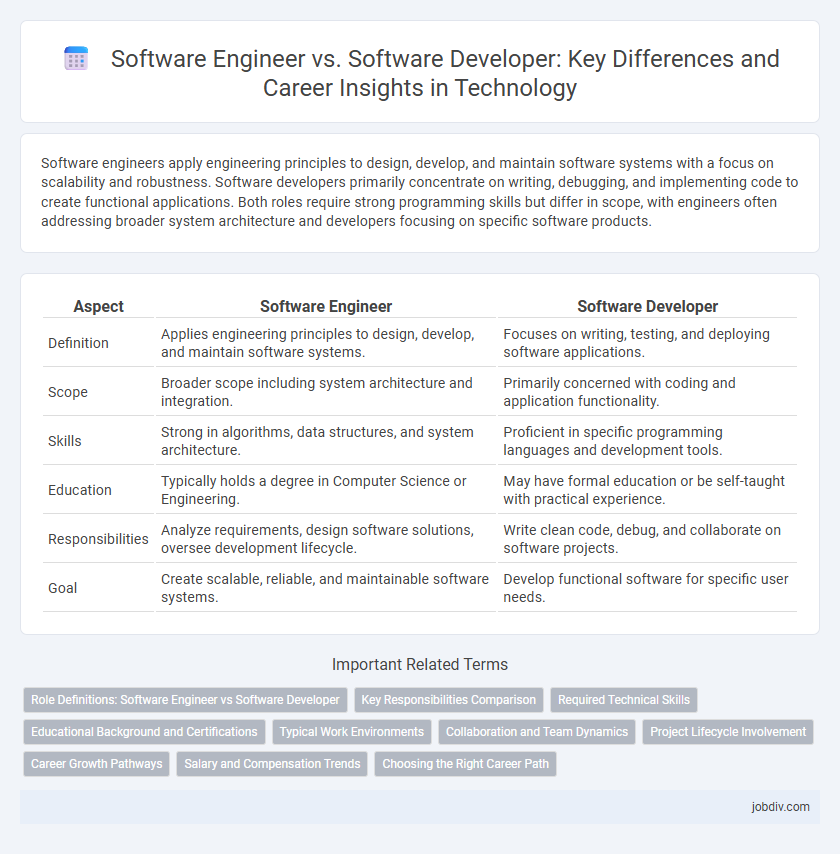The image size is (840, 854).
Task: Click the calendar icon beside the title
Action: pyautogui.click(x=76, y=59)
